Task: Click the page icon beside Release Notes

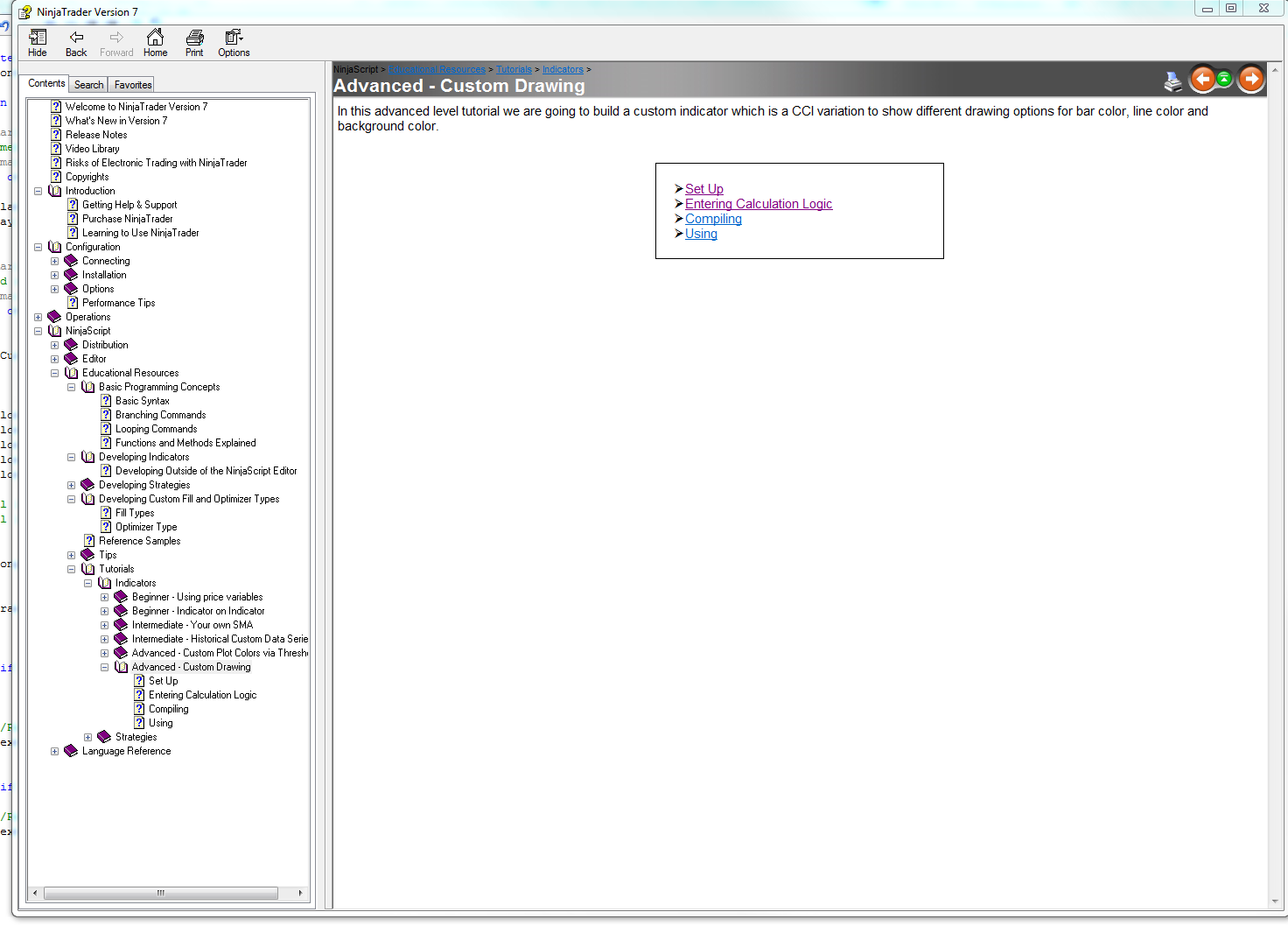Action: [x=56, y=135]
